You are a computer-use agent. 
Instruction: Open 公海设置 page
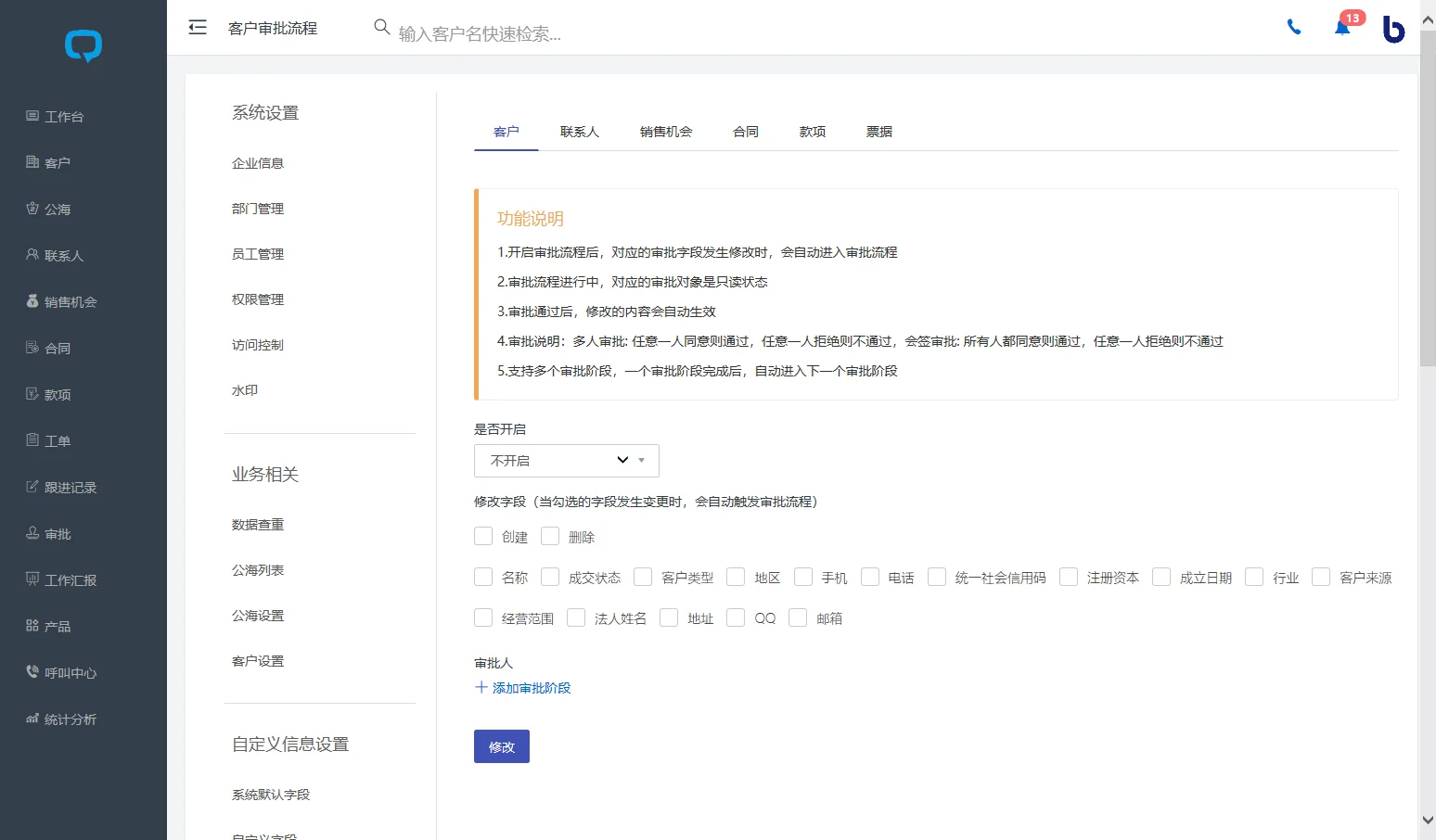(258, 615)
